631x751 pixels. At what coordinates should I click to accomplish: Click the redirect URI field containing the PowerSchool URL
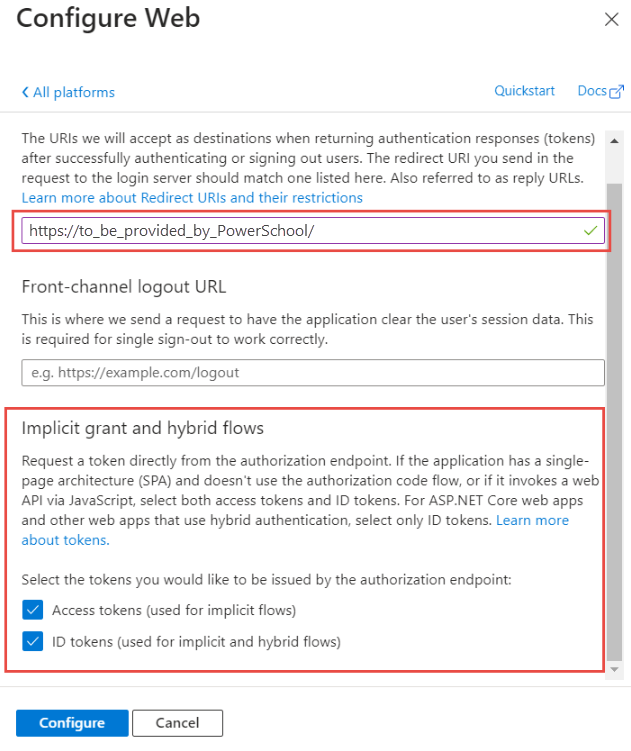300,231
